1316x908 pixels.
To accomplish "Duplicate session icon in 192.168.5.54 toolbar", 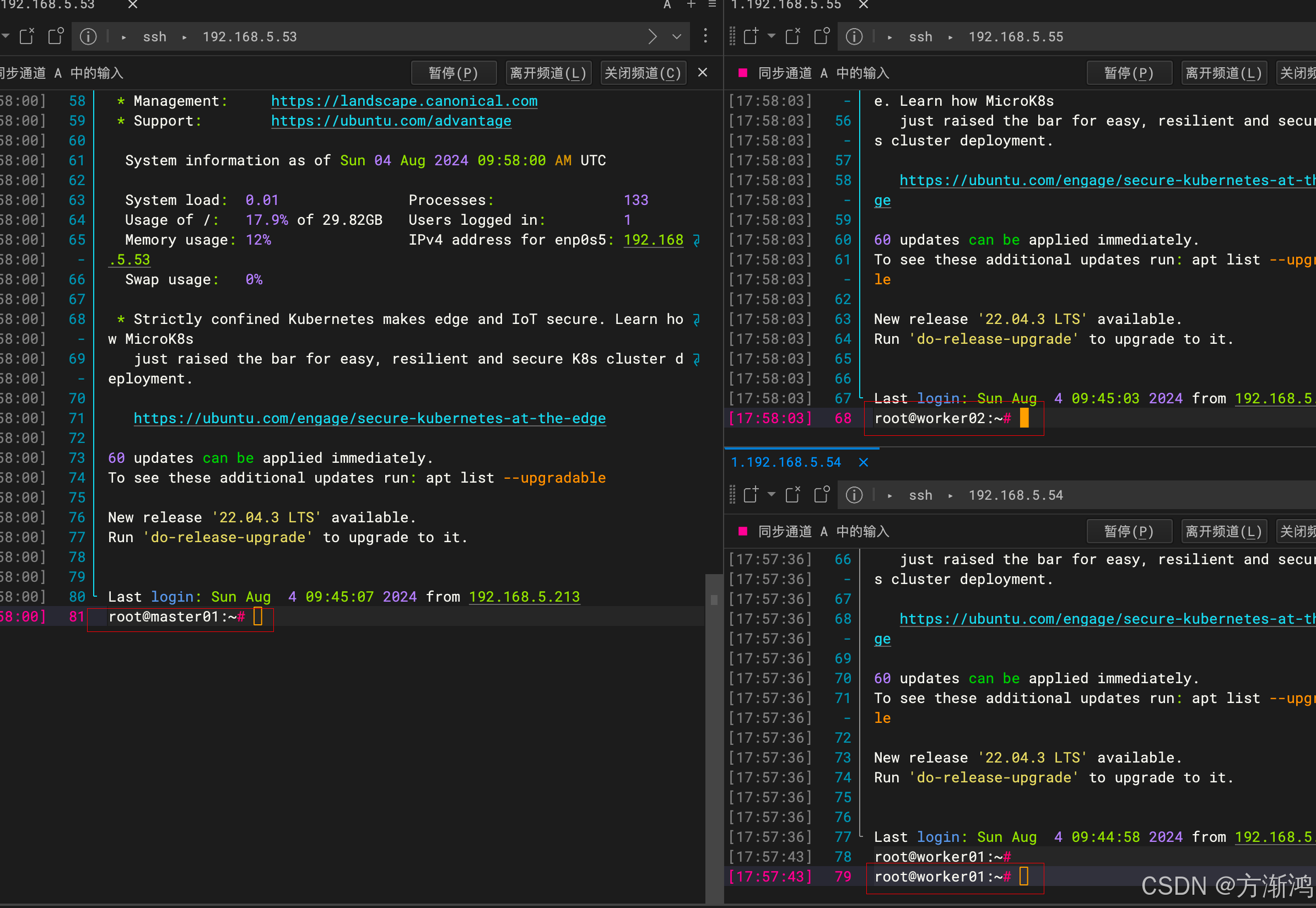I will click(x=822, y=495).
